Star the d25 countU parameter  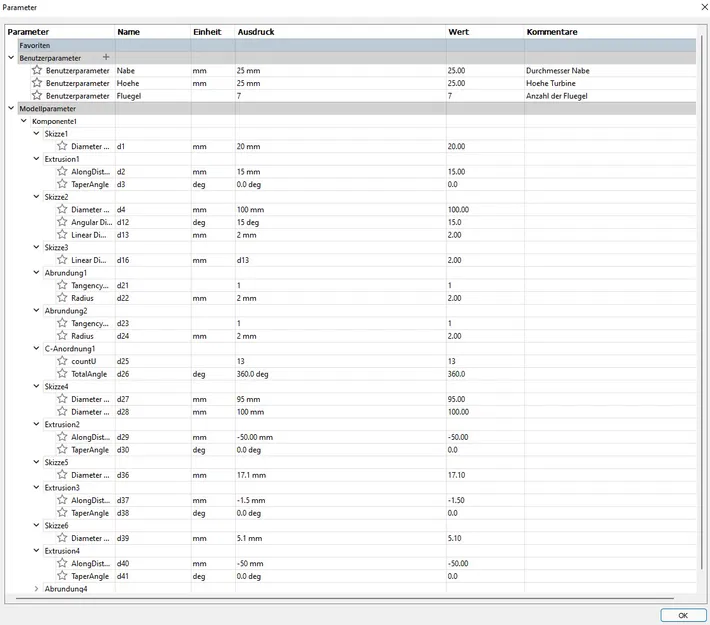pyautogui.click(x=62, y=361)
